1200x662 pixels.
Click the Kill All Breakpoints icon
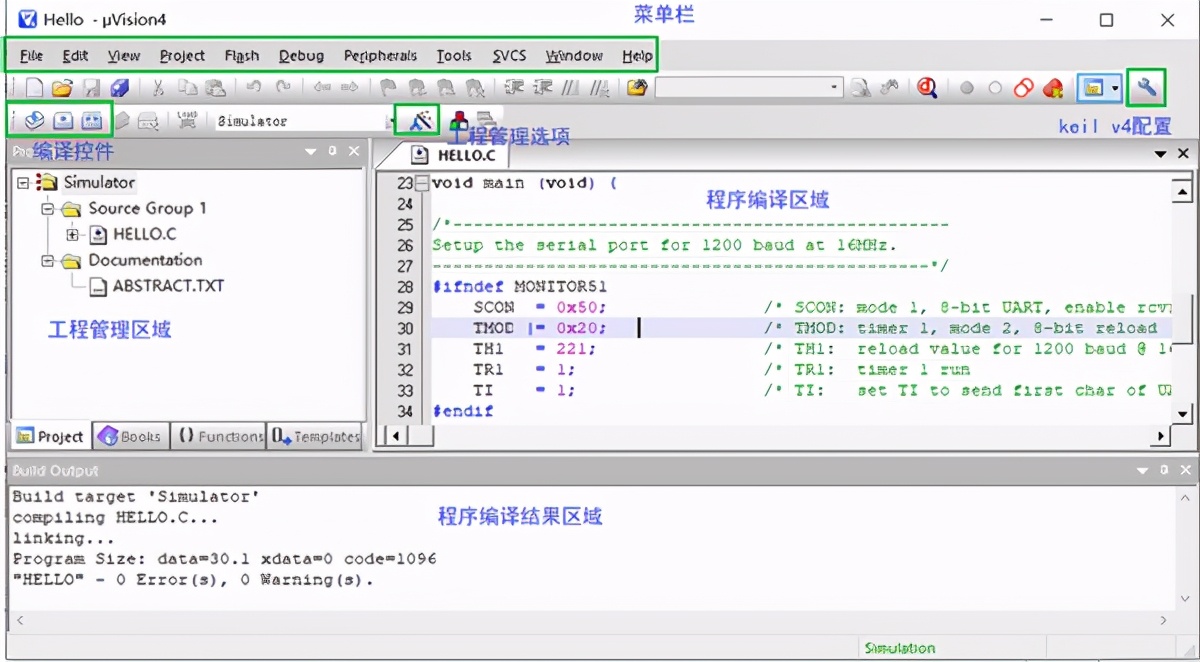[x=1053, y=88]
